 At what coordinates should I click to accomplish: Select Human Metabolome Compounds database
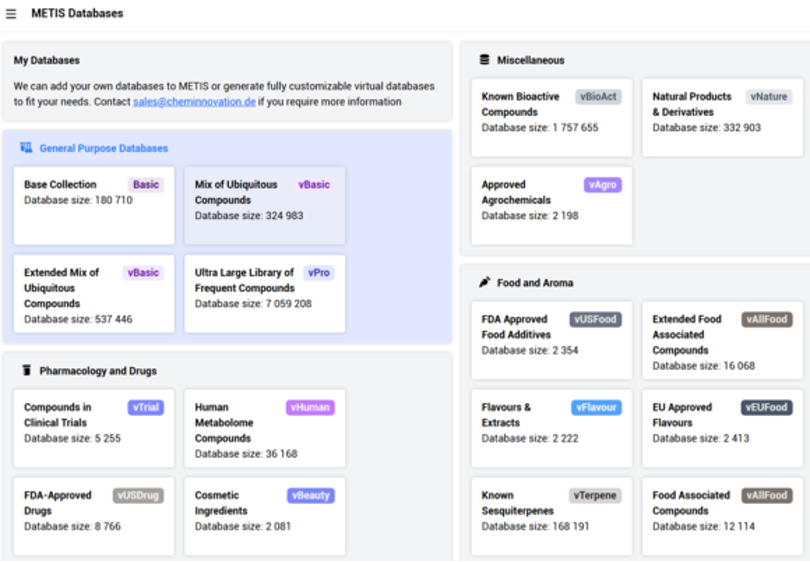(x=264, y=428)
